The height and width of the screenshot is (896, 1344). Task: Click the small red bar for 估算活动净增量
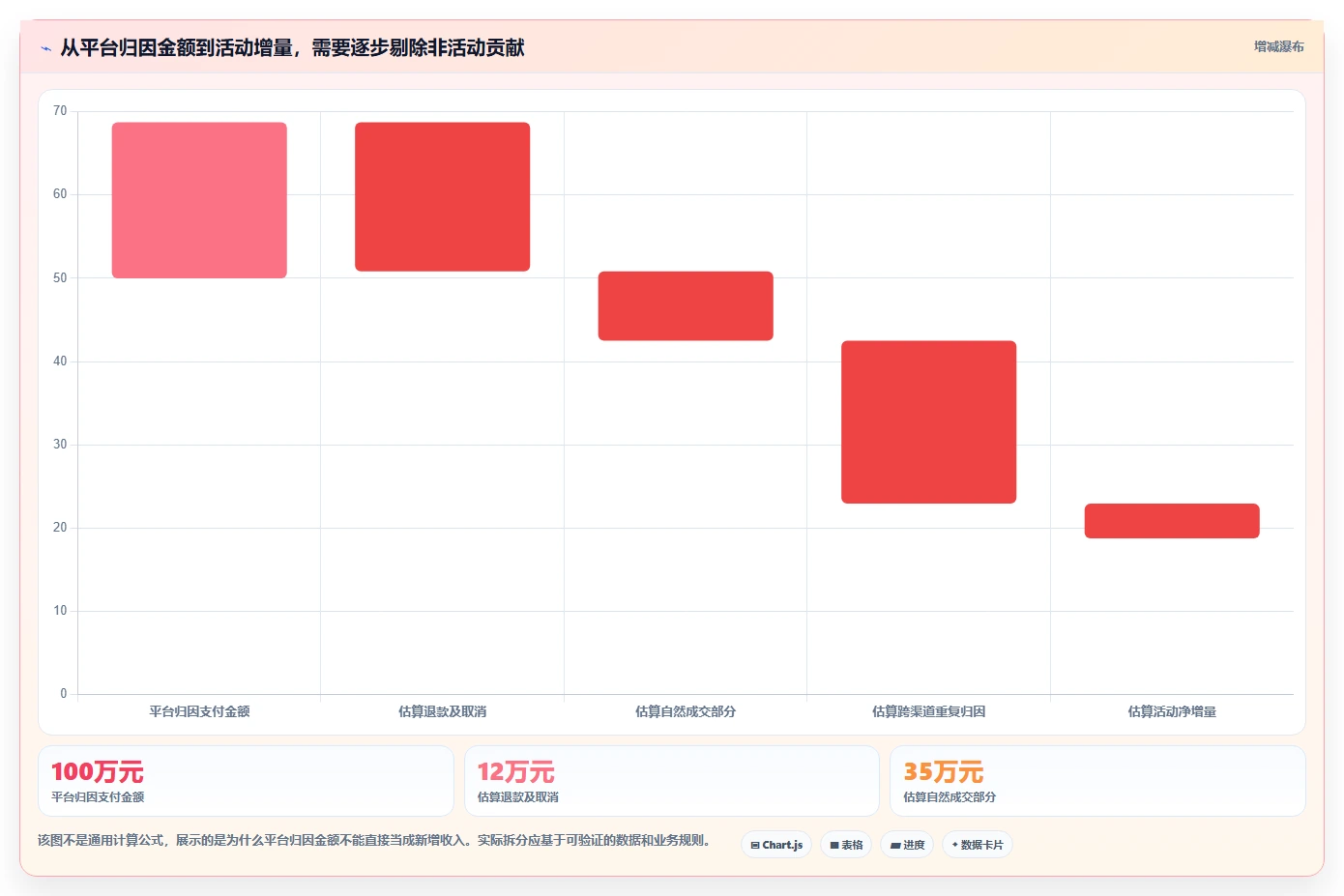point(1172,521)
